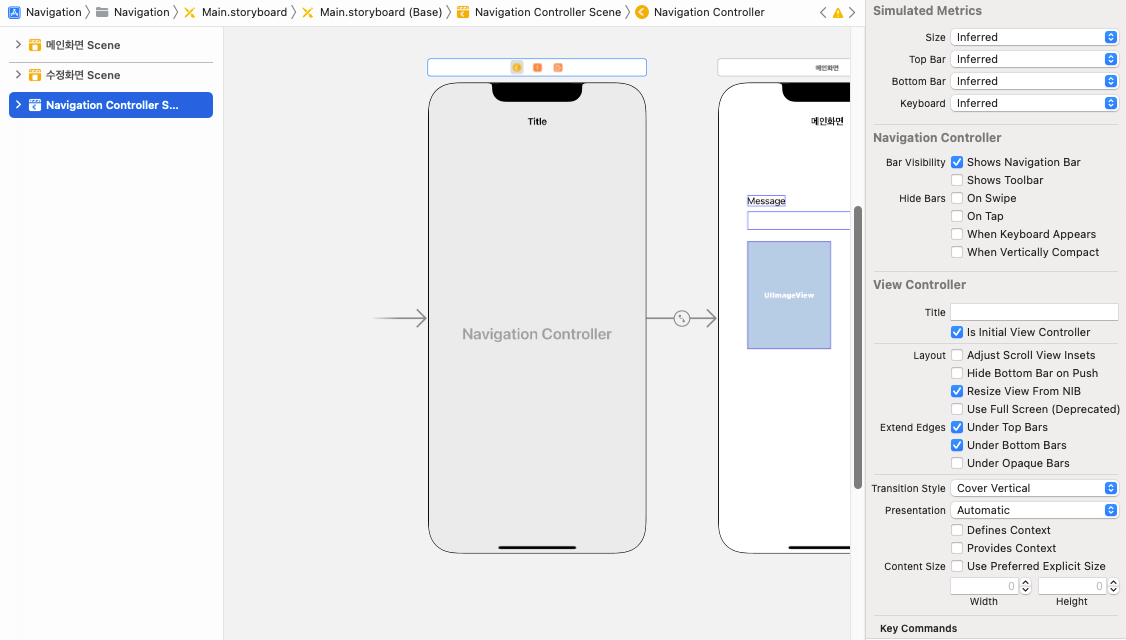The height and width of the screenshot is (640, 1126).
Task: Go to next issue with right arrow
Action: [852, 13]
